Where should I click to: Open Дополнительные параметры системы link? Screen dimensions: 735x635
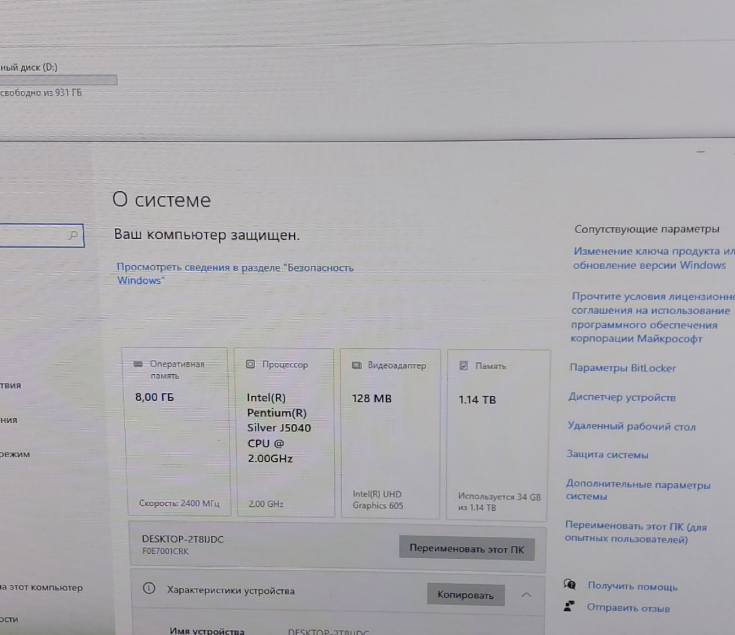637,490
